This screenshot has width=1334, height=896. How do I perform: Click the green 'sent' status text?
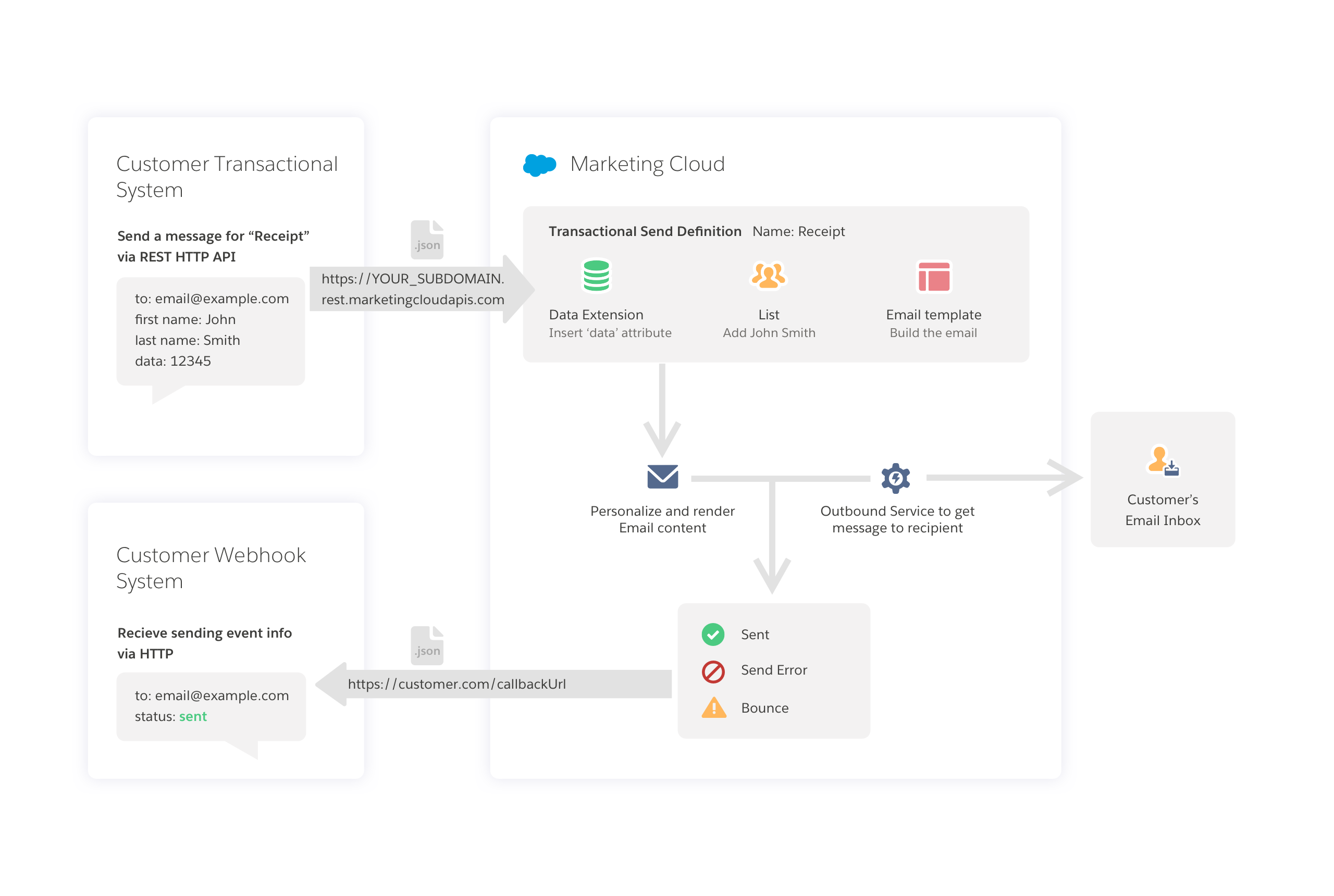coord(193,717)
